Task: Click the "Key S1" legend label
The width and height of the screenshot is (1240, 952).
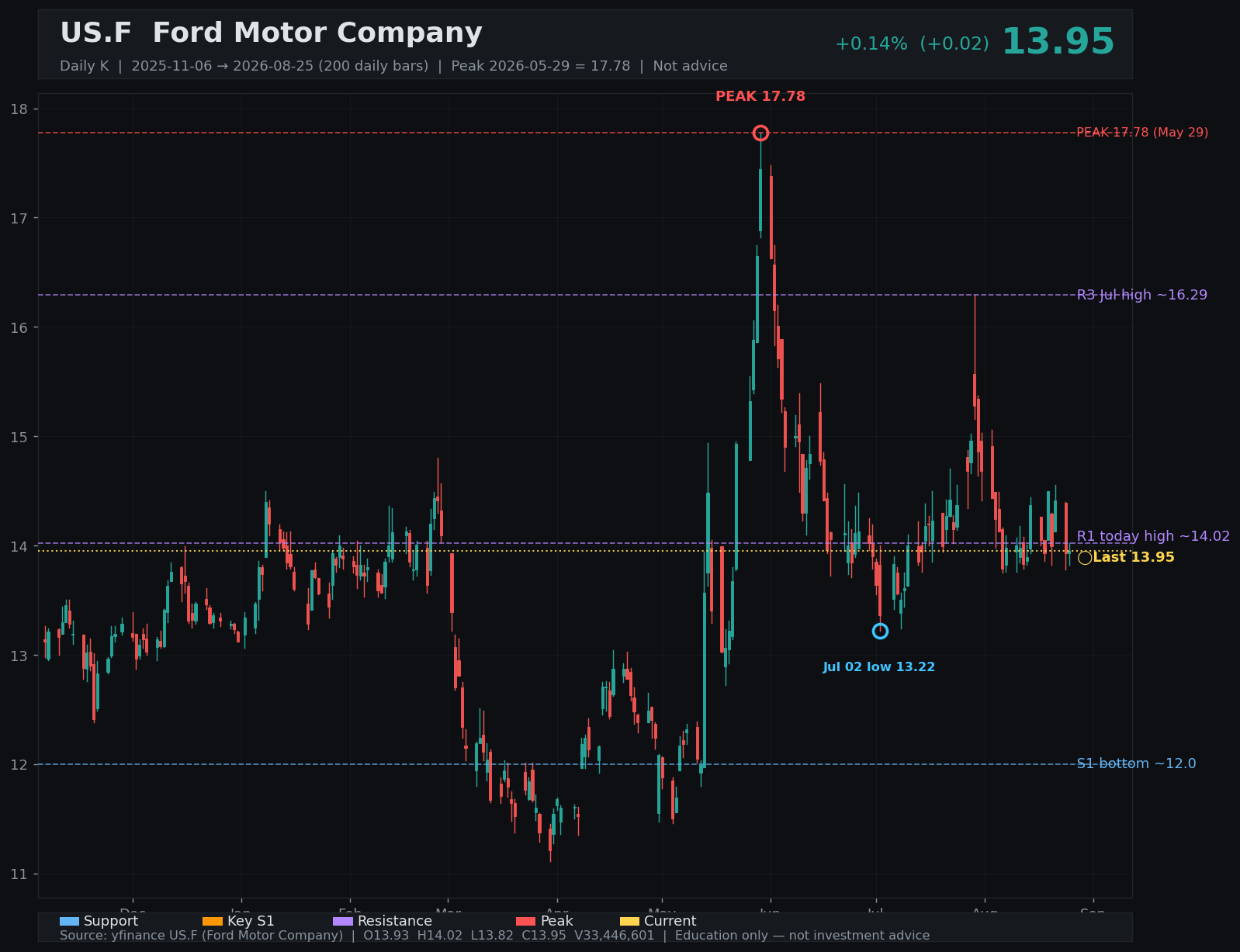Action: (x=251, y=921)
